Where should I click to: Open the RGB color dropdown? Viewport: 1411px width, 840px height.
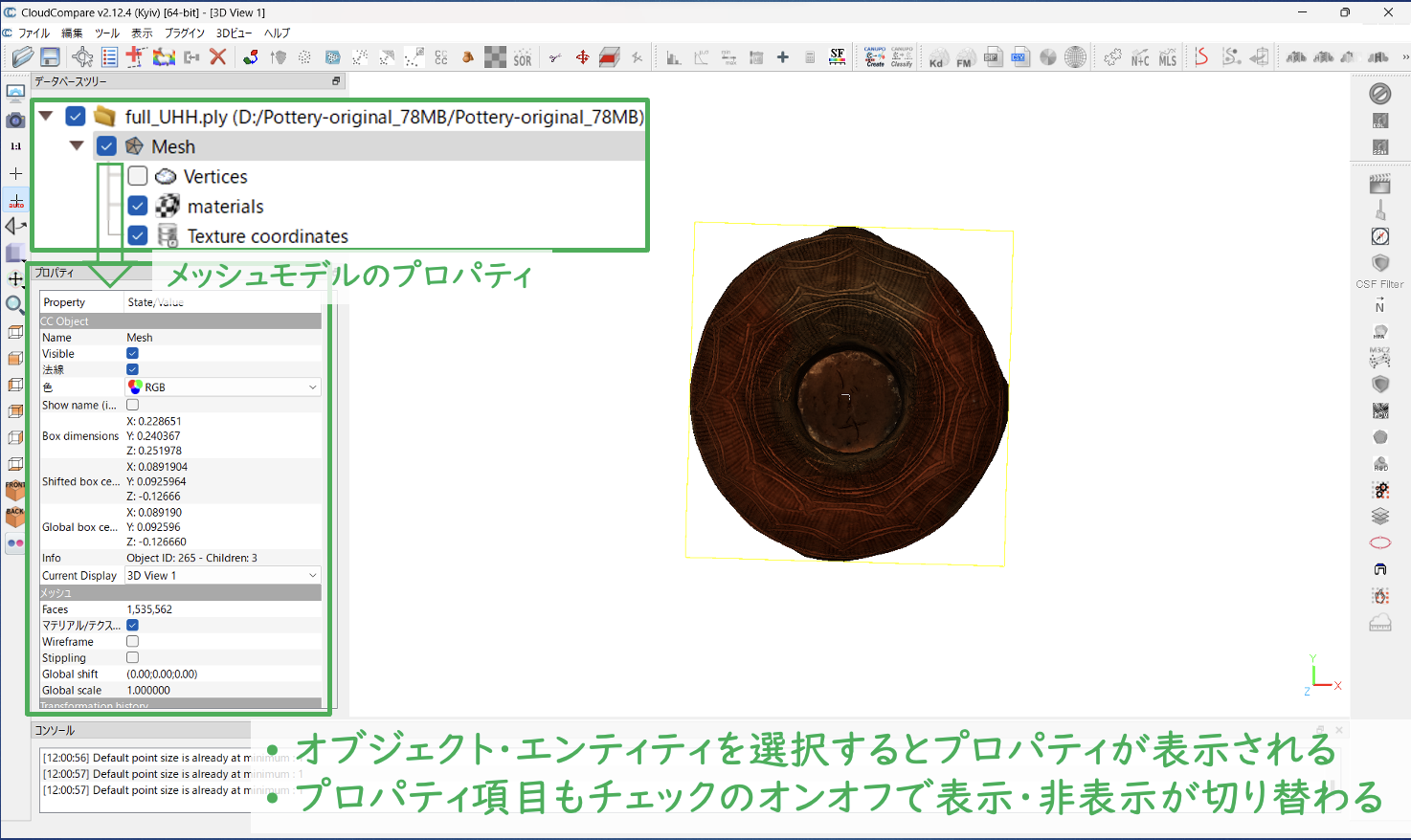pyautogui.click(x=223, y=387)
